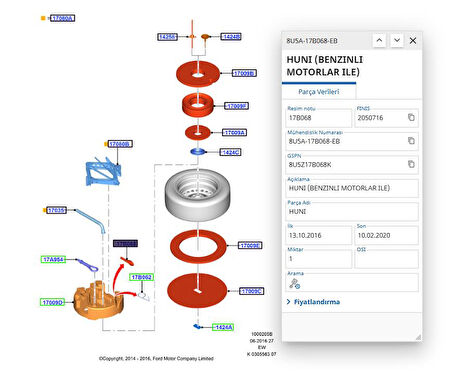Viewport: 452px width, 374px height.
Task: Copy the engineering number 8U5A-17B068-EB
Action: pos(411,141)
